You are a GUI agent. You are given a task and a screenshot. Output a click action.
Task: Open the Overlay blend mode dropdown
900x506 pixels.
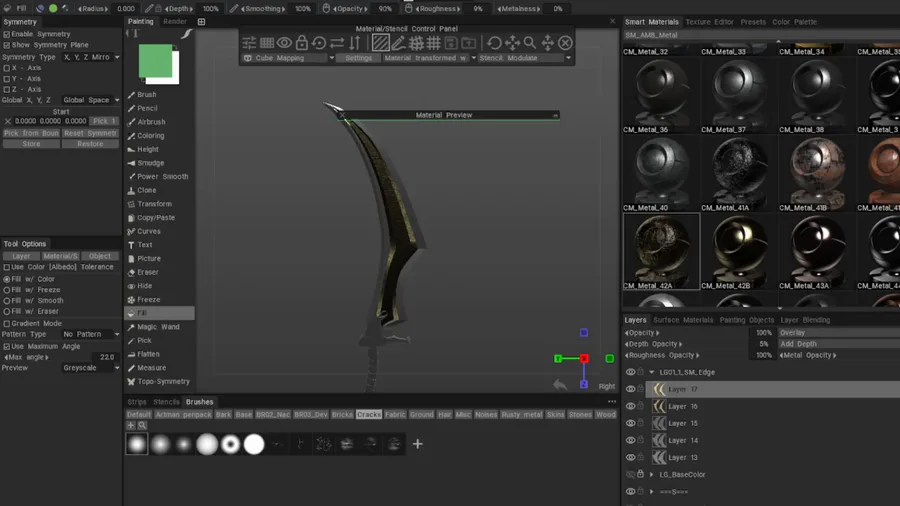pyautogui.click(x=839, y=333)
